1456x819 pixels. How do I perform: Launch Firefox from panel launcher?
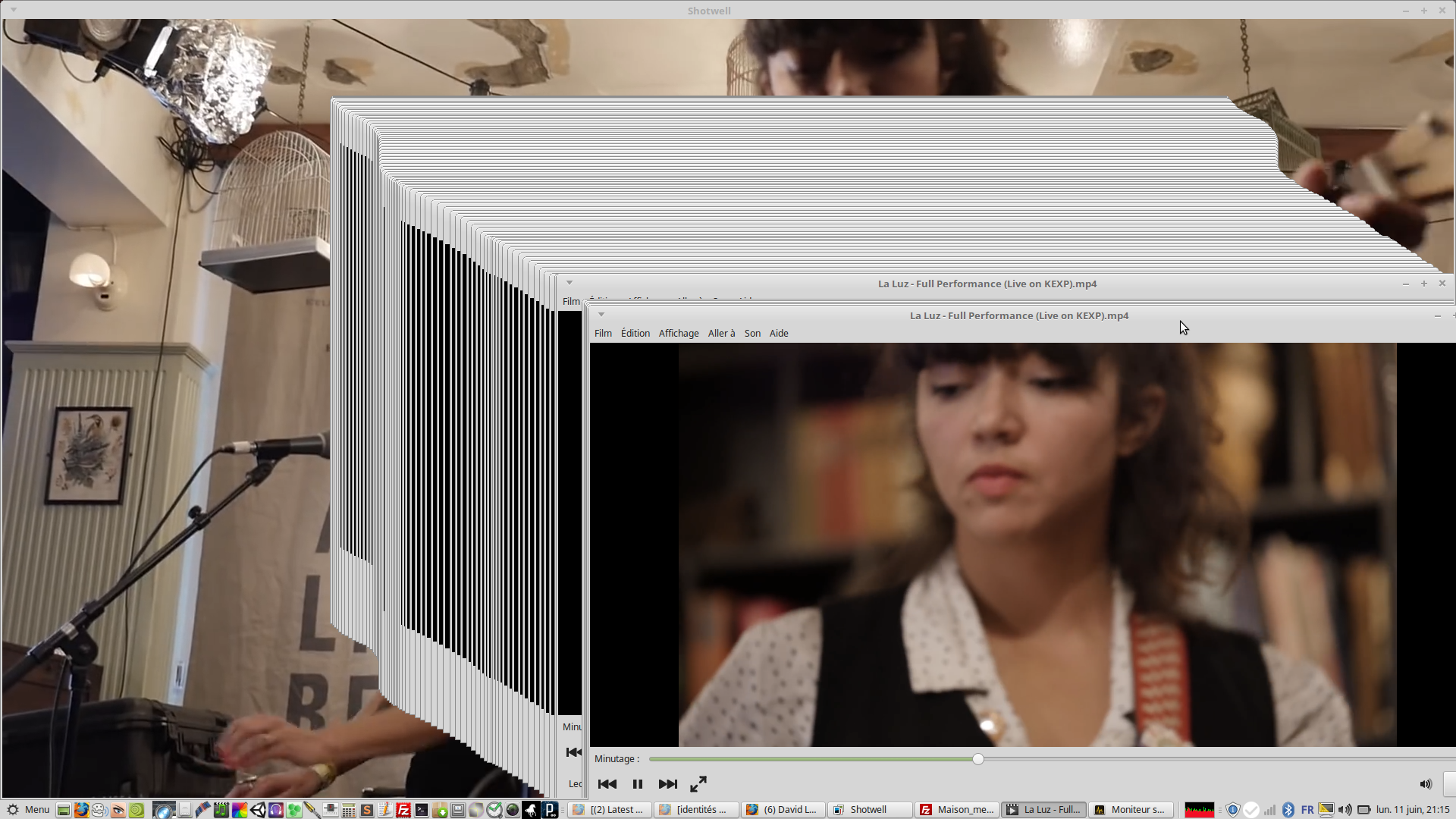[82, 809]
